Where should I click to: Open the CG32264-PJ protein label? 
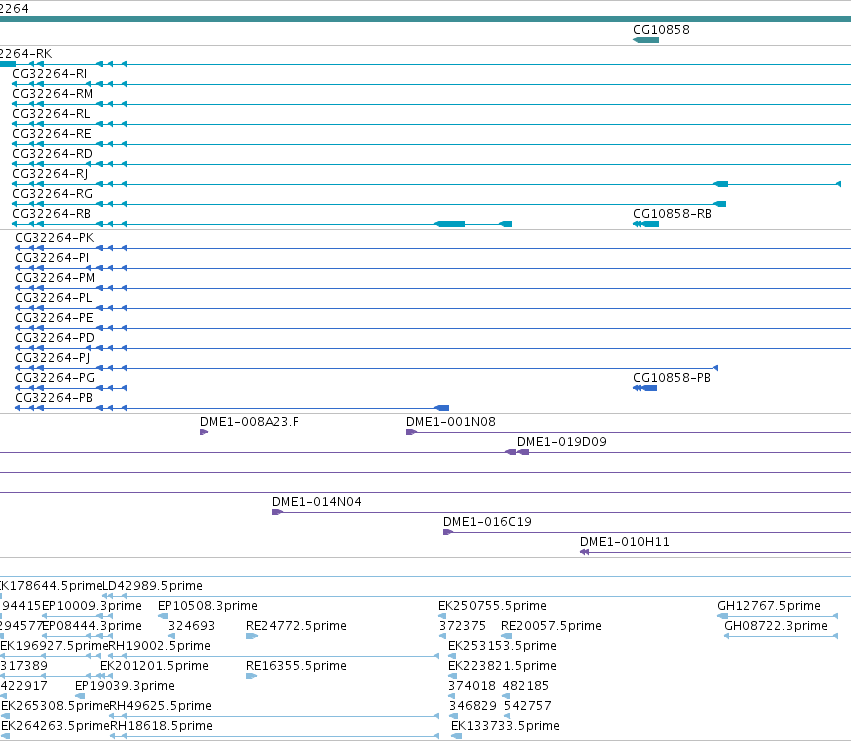coord(53,359)
